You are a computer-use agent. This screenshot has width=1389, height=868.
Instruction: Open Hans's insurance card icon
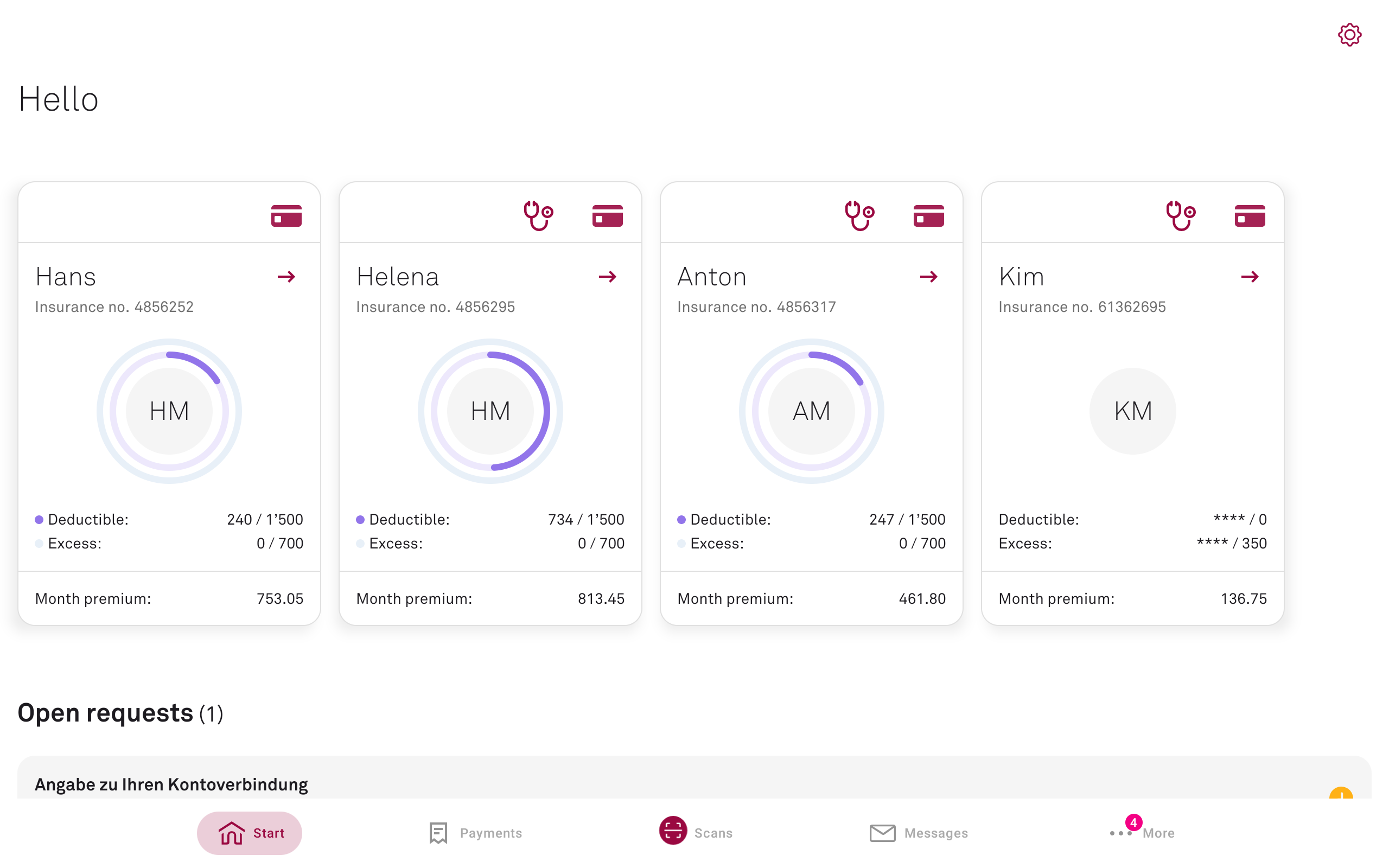tap(286, 216)
